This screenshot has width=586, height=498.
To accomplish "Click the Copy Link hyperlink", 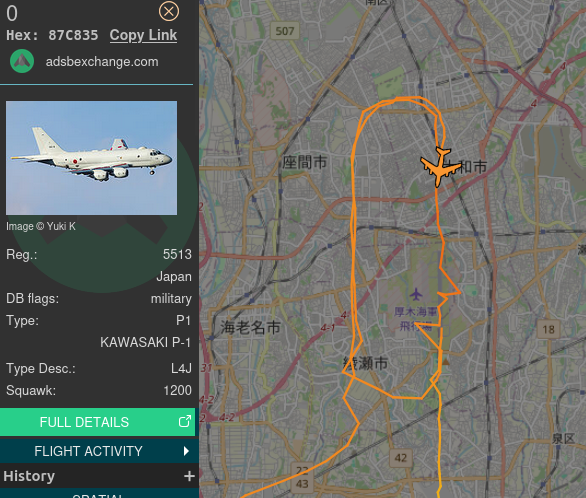I will point(143,35).
